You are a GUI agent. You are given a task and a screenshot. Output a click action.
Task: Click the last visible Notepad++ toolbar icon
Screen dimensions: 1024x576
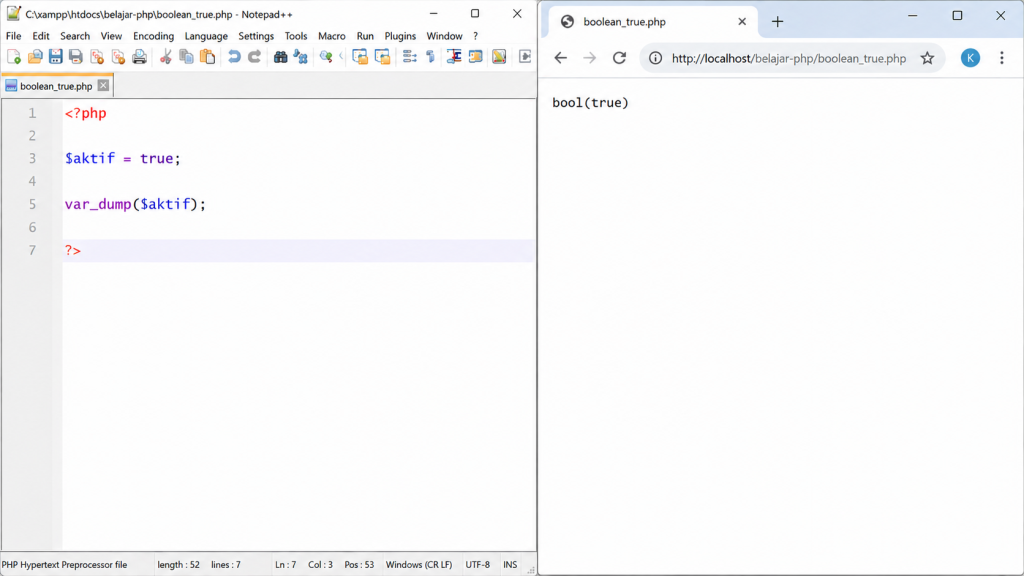click(x=524, y=57)
